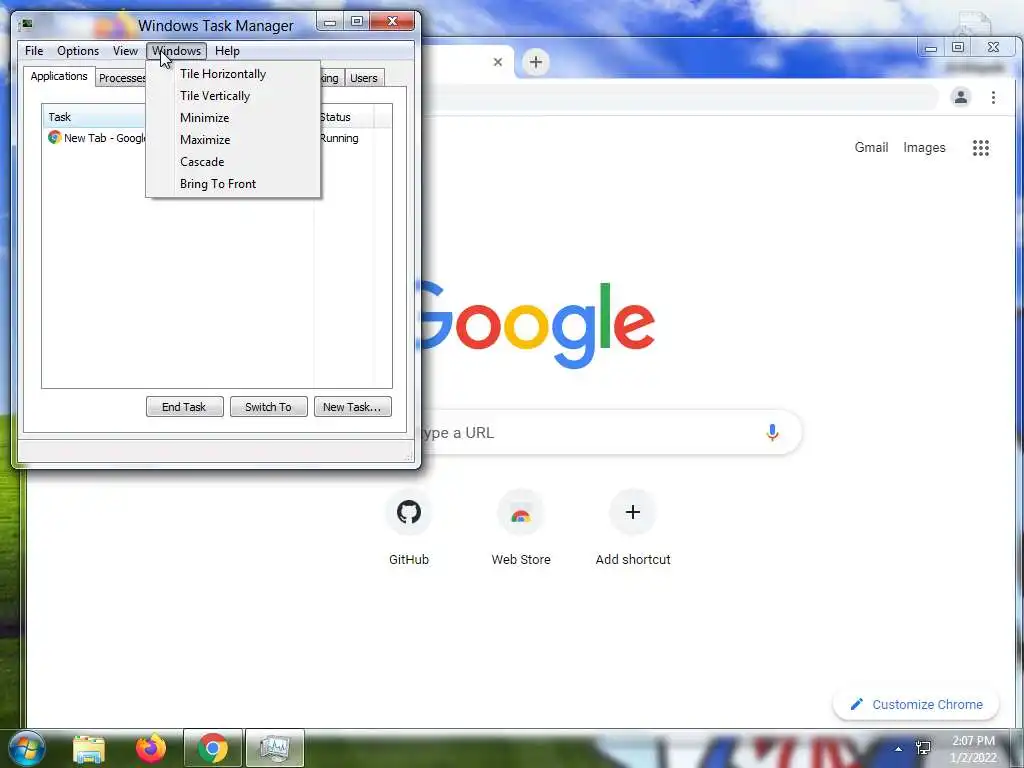Open the Gmail link
The image size is (1024, 768).
pos(871,148)
